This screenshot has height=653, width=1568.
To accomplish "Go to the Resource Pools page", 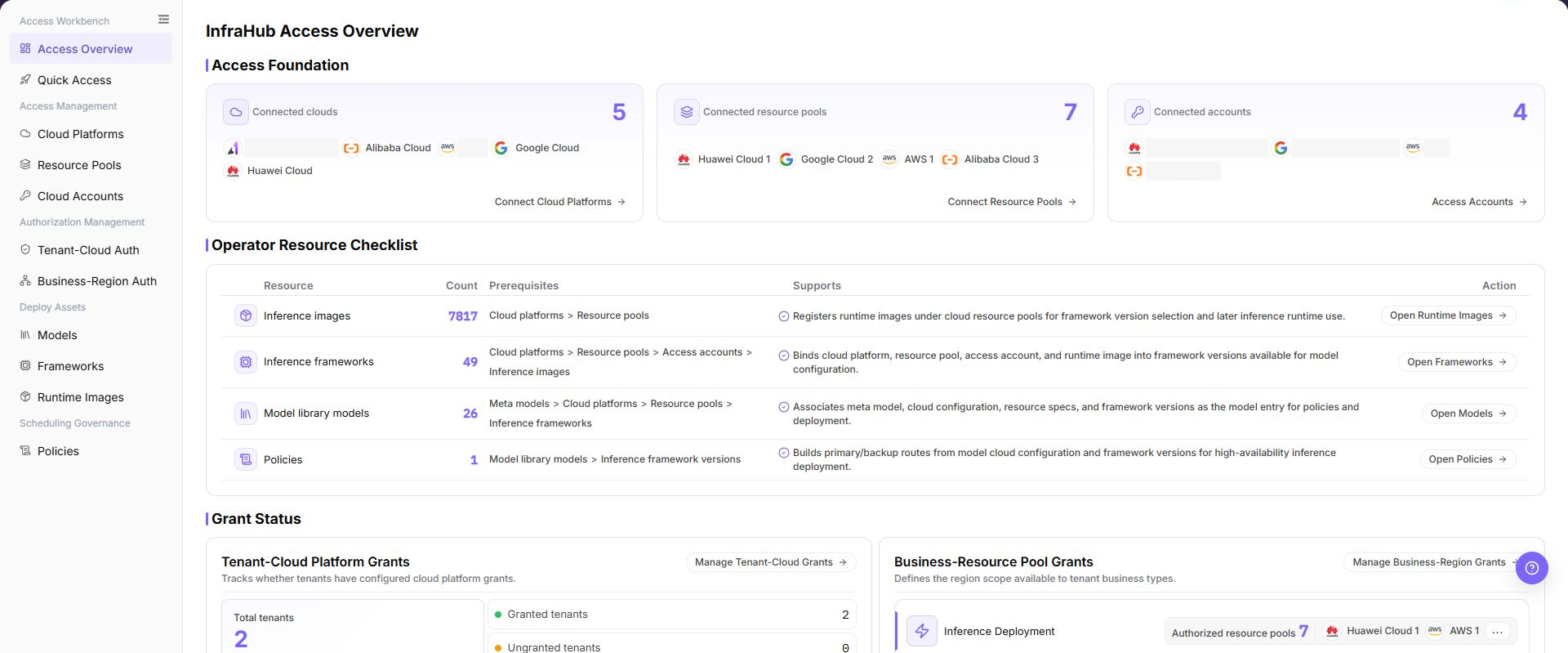I will pos(91,165).
